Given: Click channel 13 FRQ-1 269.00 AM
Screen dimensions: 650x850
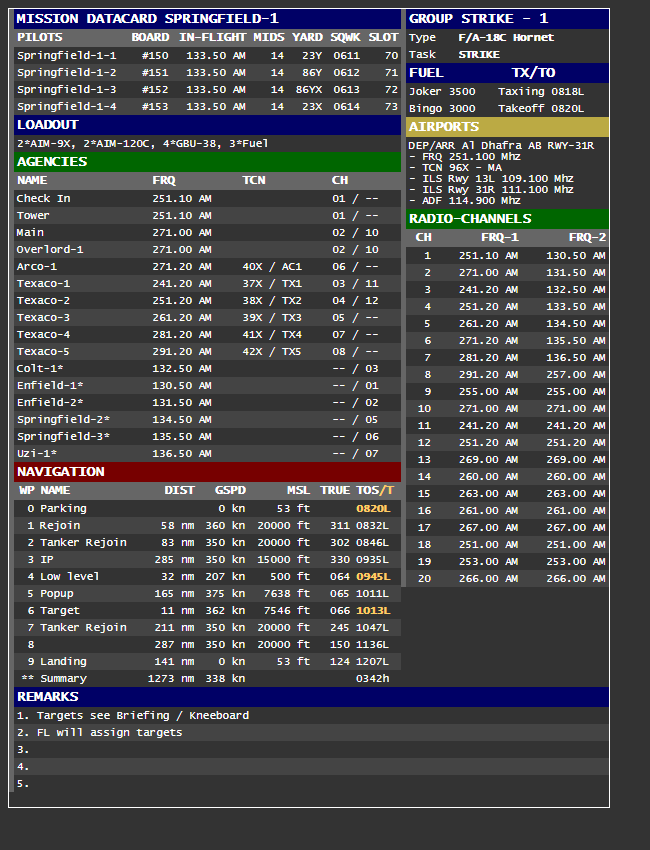Looking at the screenshot, I should [x=488, y=460].
